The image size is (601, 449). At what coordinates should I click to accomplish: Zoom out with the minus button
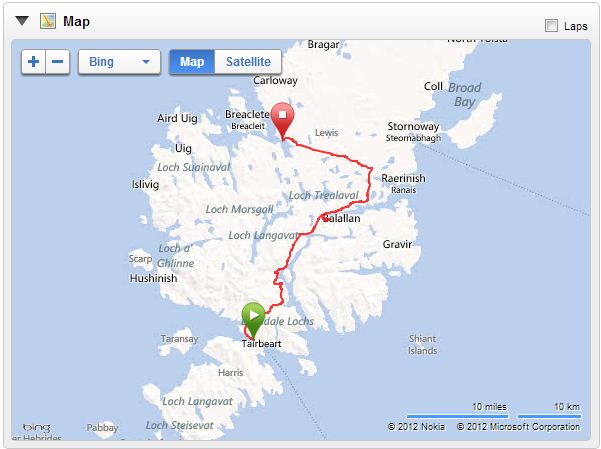coord(57,62)
